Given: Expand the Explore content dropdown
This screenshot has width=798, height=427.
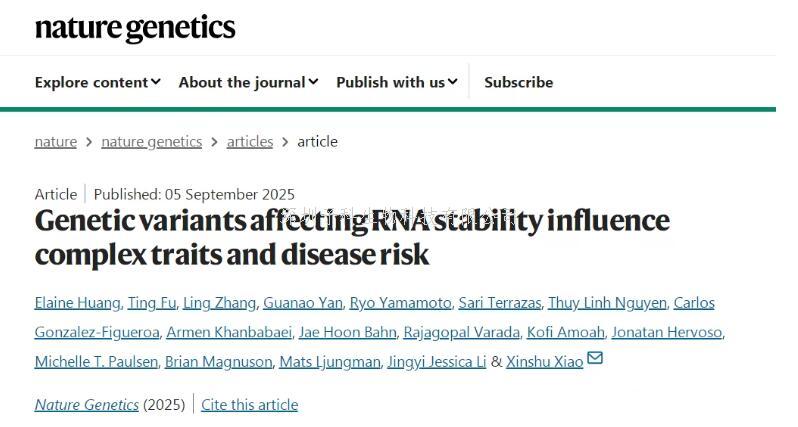Looking at the screenshot, I should [97, 82].
